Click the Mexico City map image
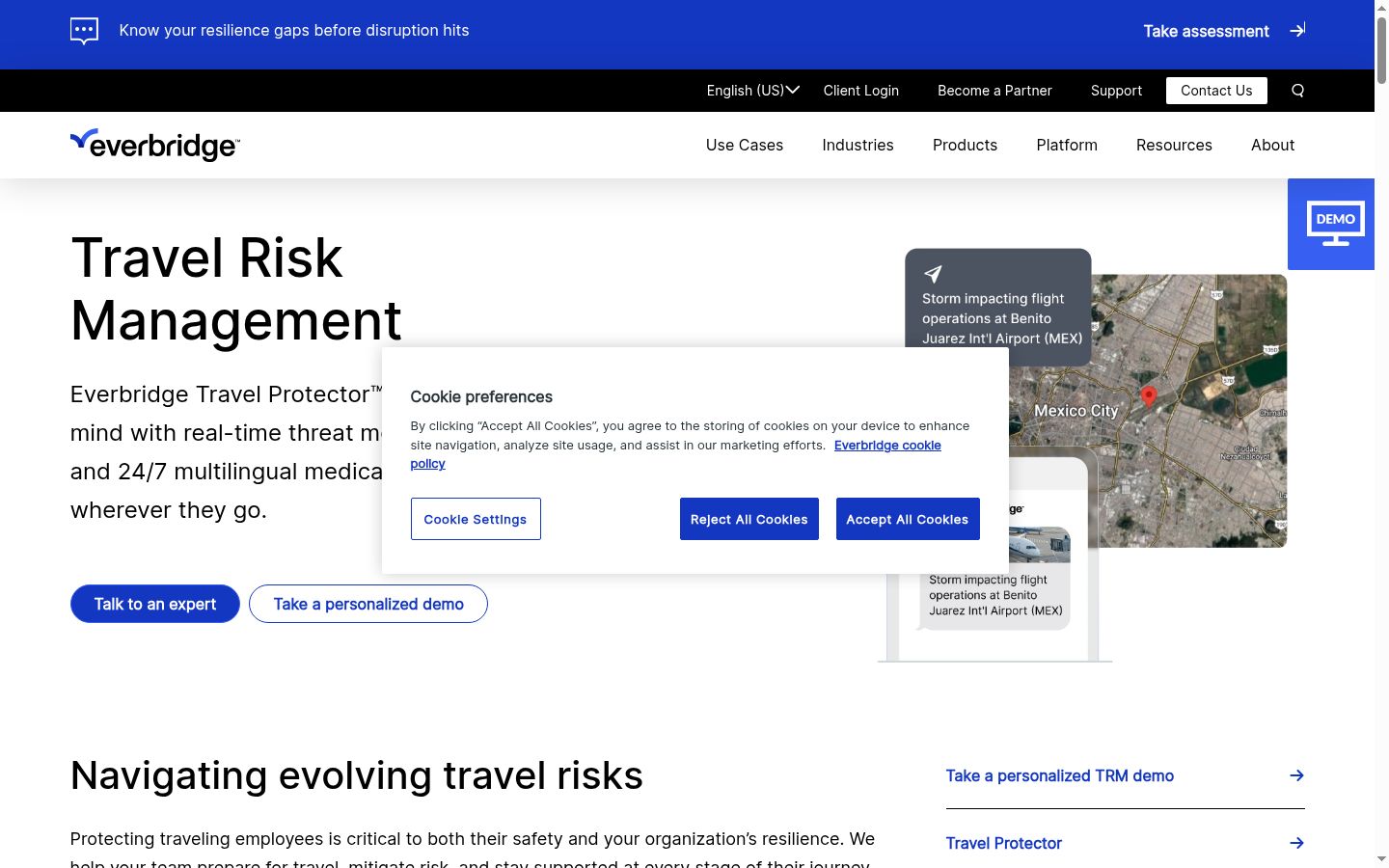 point(1148,411)
